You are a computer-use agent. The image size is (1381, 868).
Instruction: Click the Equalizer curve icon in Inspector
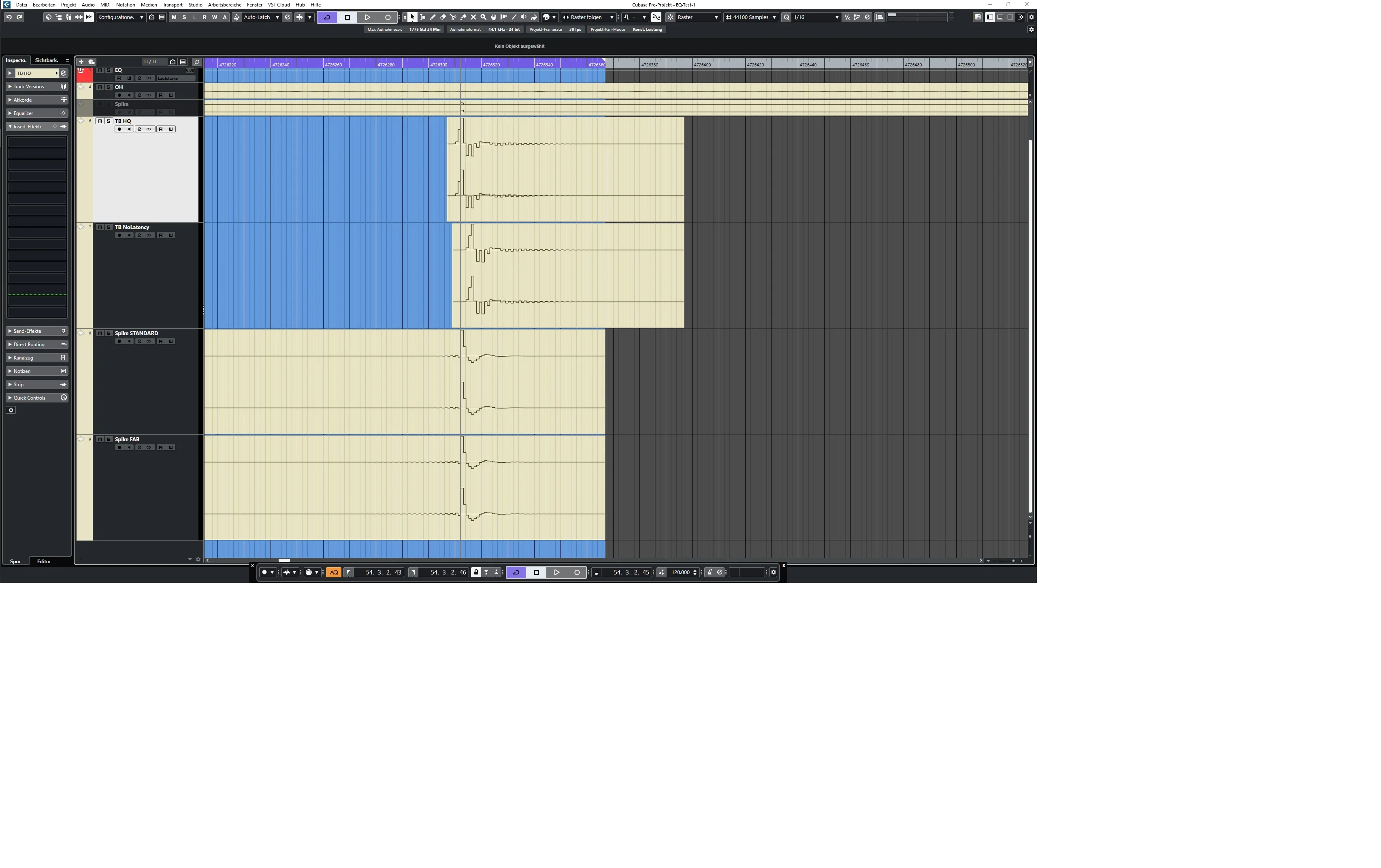(64, 113)
